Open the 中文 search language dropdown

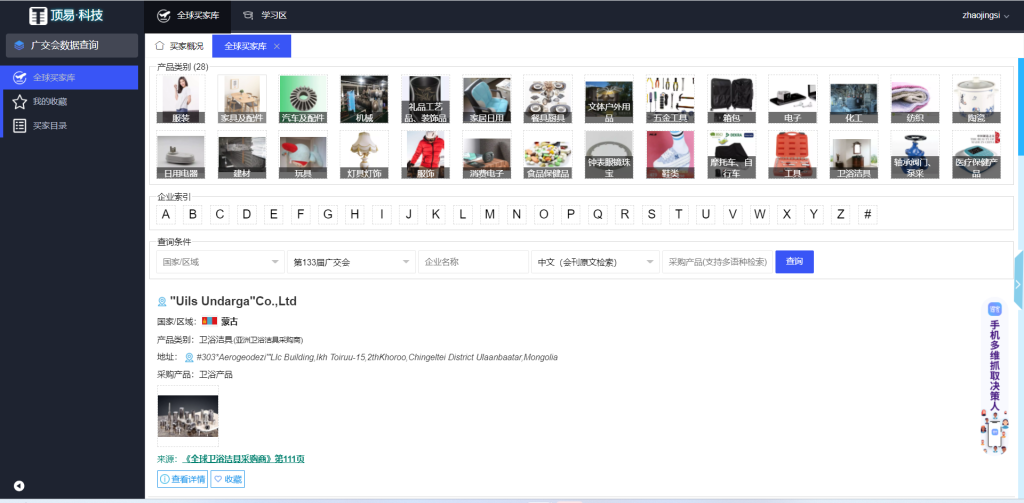point(595,262)
